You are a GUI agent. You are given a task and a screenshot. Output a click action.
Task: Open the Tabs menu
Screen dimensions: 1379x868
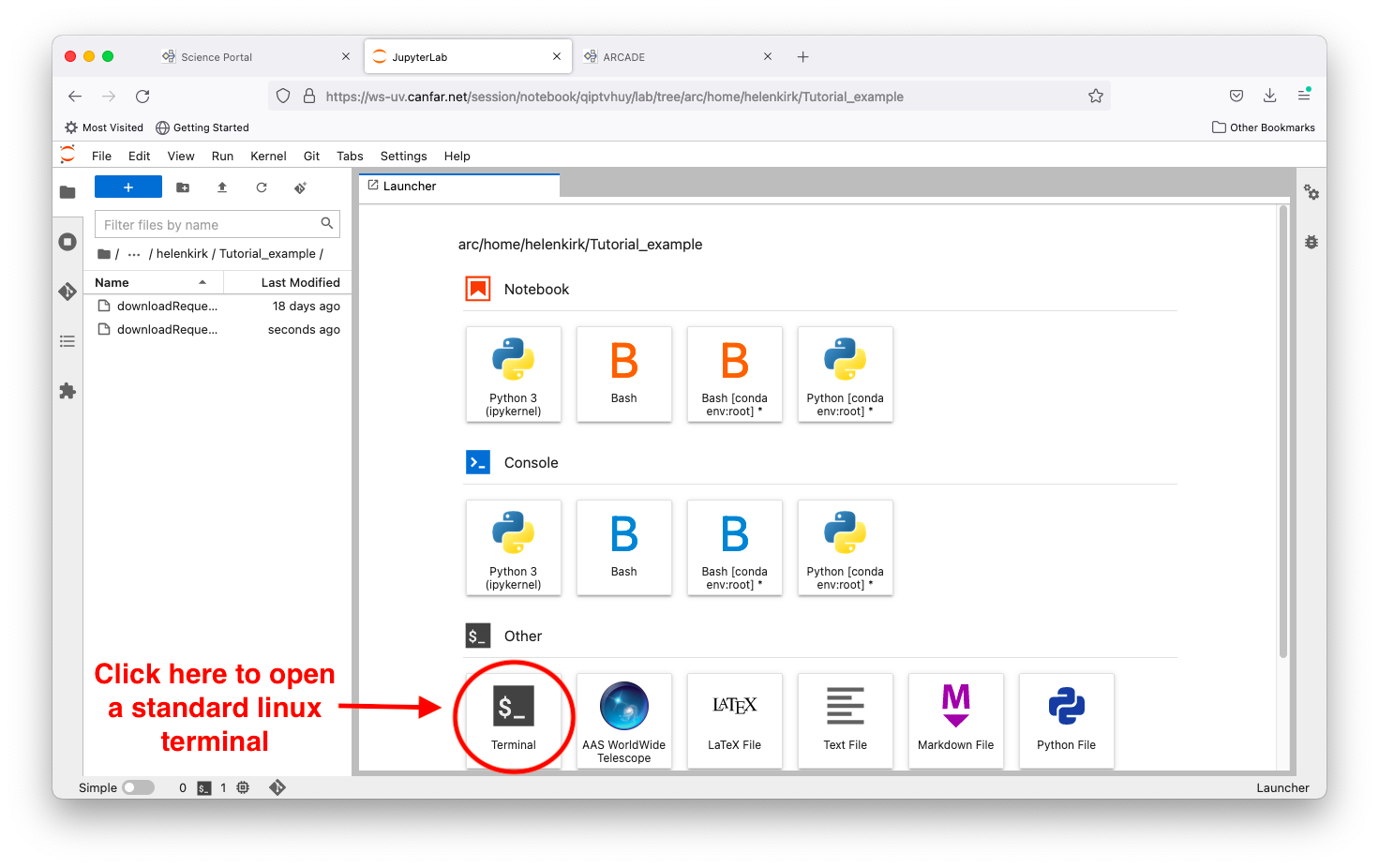(x=350, y=156)
